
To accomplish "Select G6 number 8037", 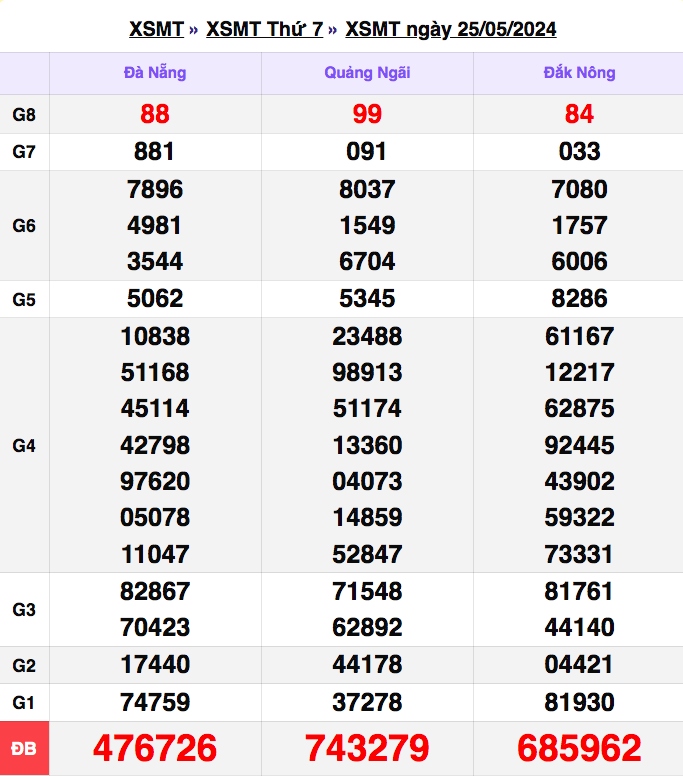I will click(367, 190).
